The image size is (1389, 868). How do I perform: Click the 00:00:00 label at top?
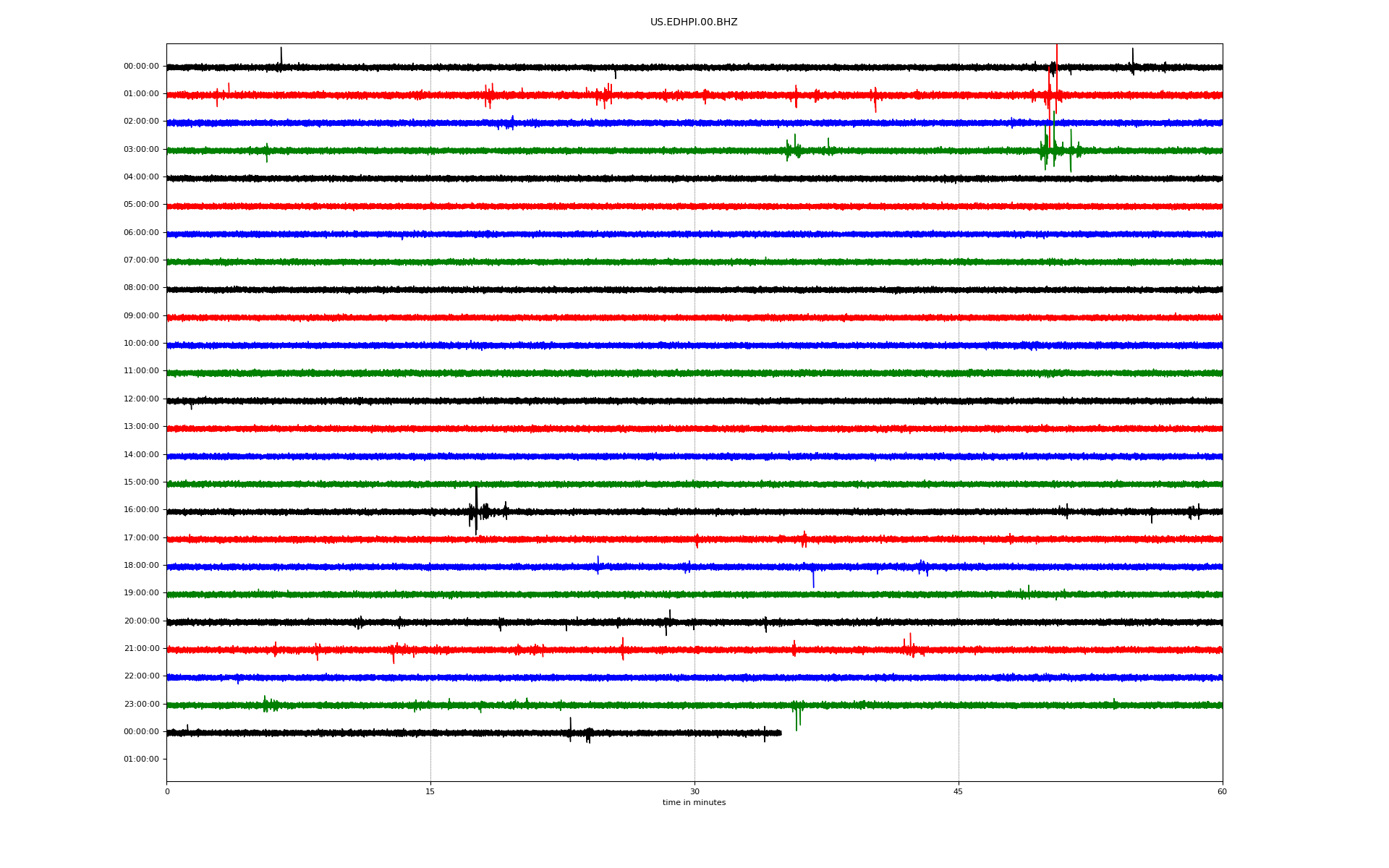tap(141, 67)
